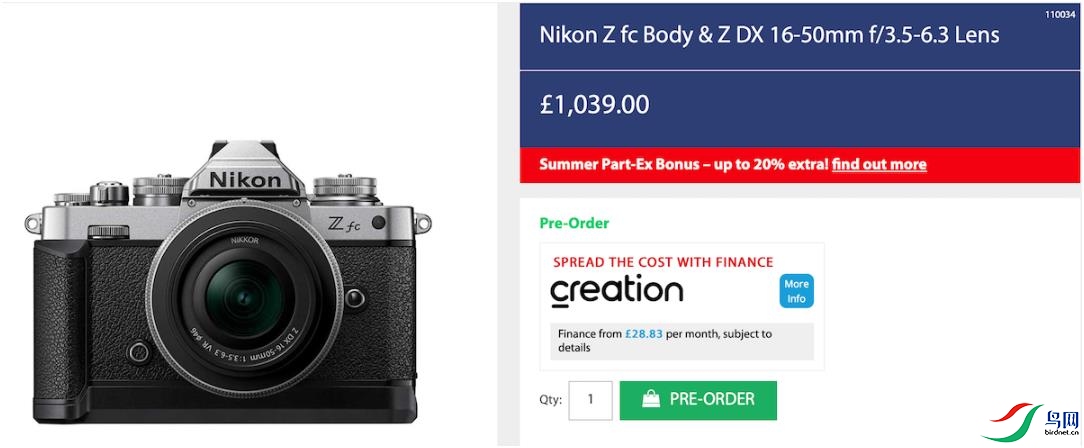Click the £1,039.00 price
This screenshot has width=1084, height=448.
pyautogui.click(x=594, y=104)
